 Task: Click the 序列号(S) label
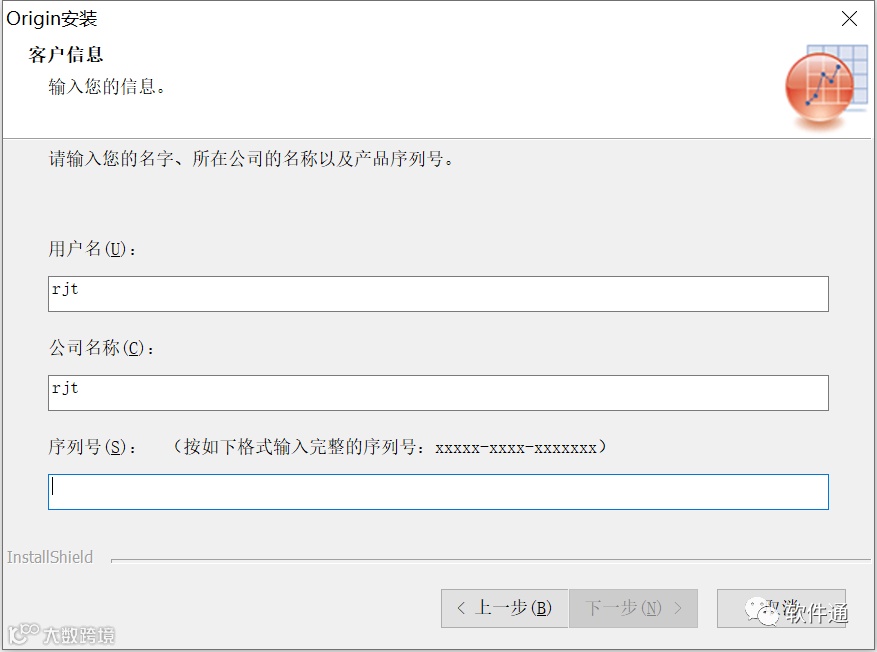pyautogui.click(x=92, y=447)
